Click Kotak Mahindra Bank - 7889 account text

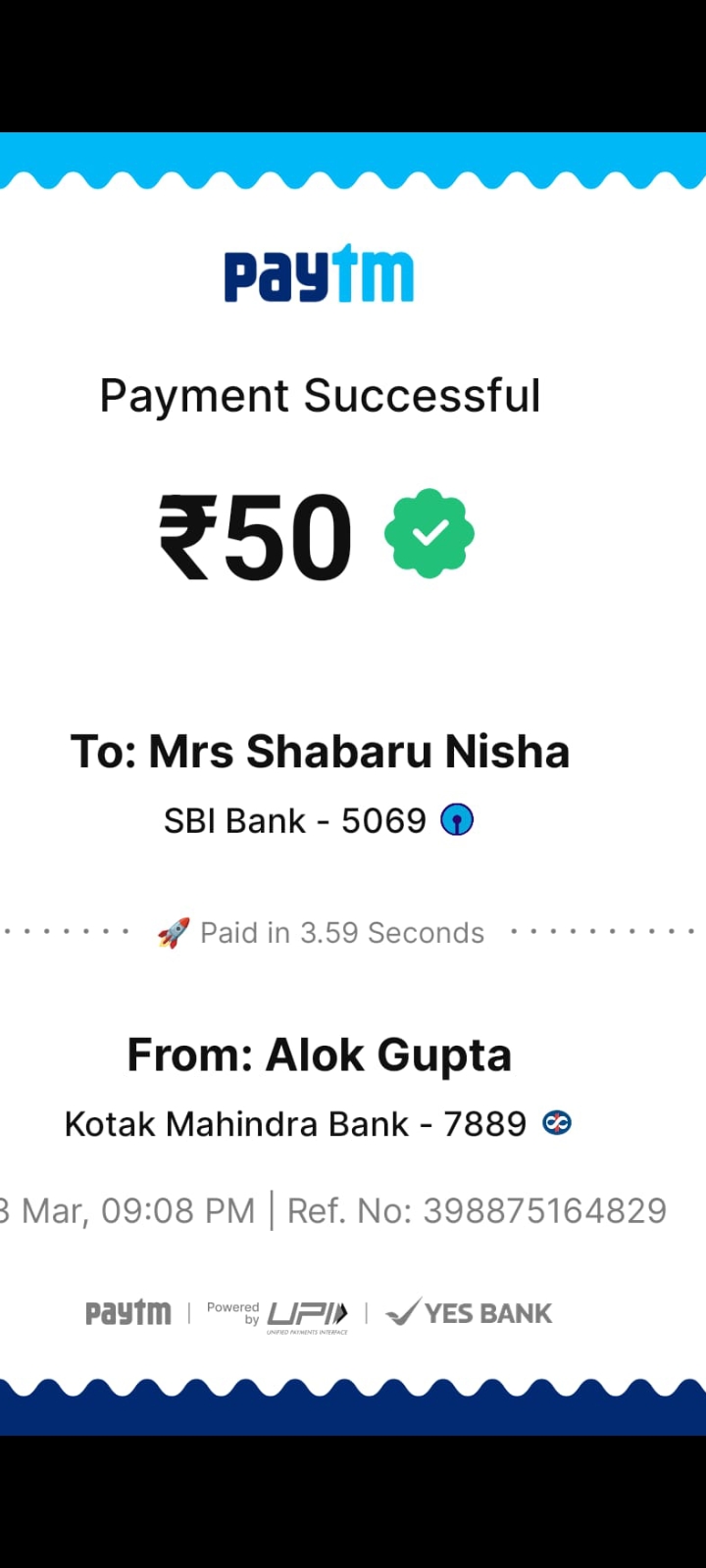point(295,1124)
